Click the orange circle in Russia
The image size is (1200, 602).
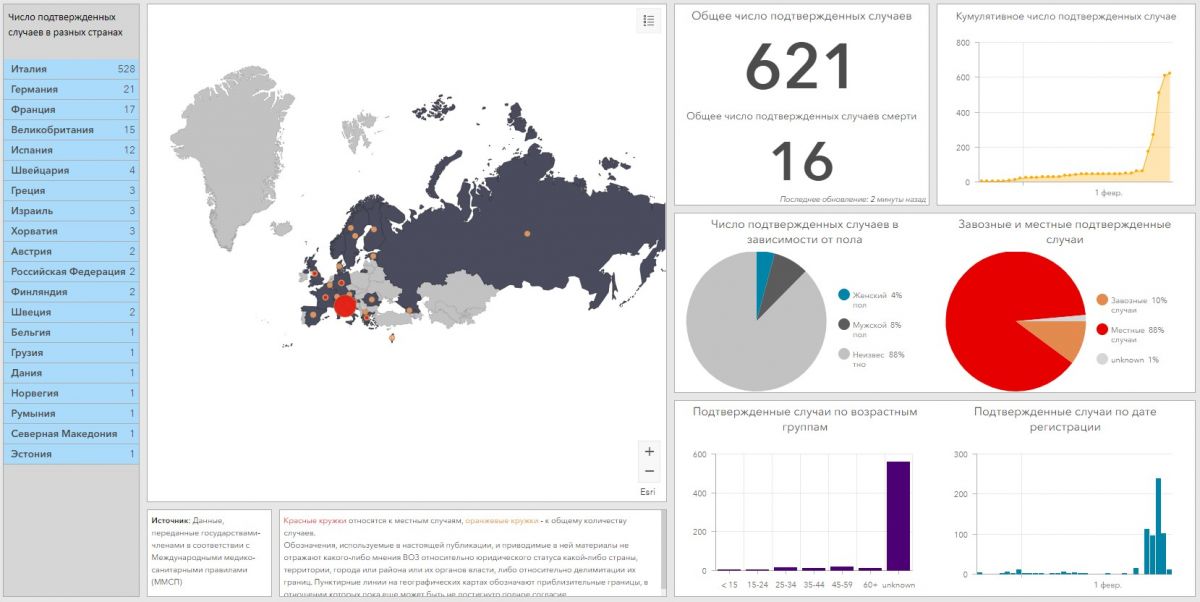[527, 234]
